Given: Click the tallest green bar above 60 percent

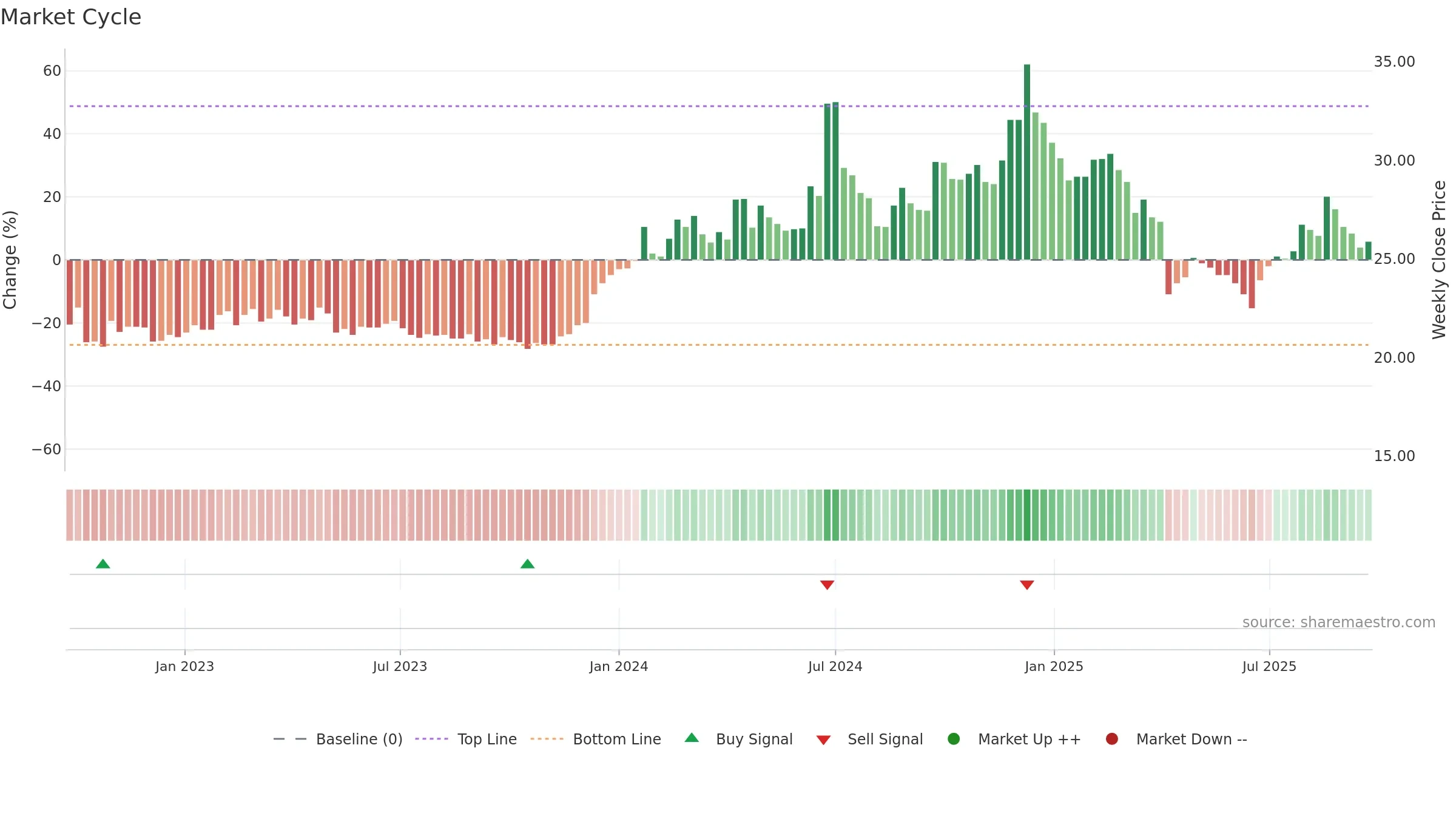Looking at the screenshot, I should pyautogui.click(x=1027, y=162).
